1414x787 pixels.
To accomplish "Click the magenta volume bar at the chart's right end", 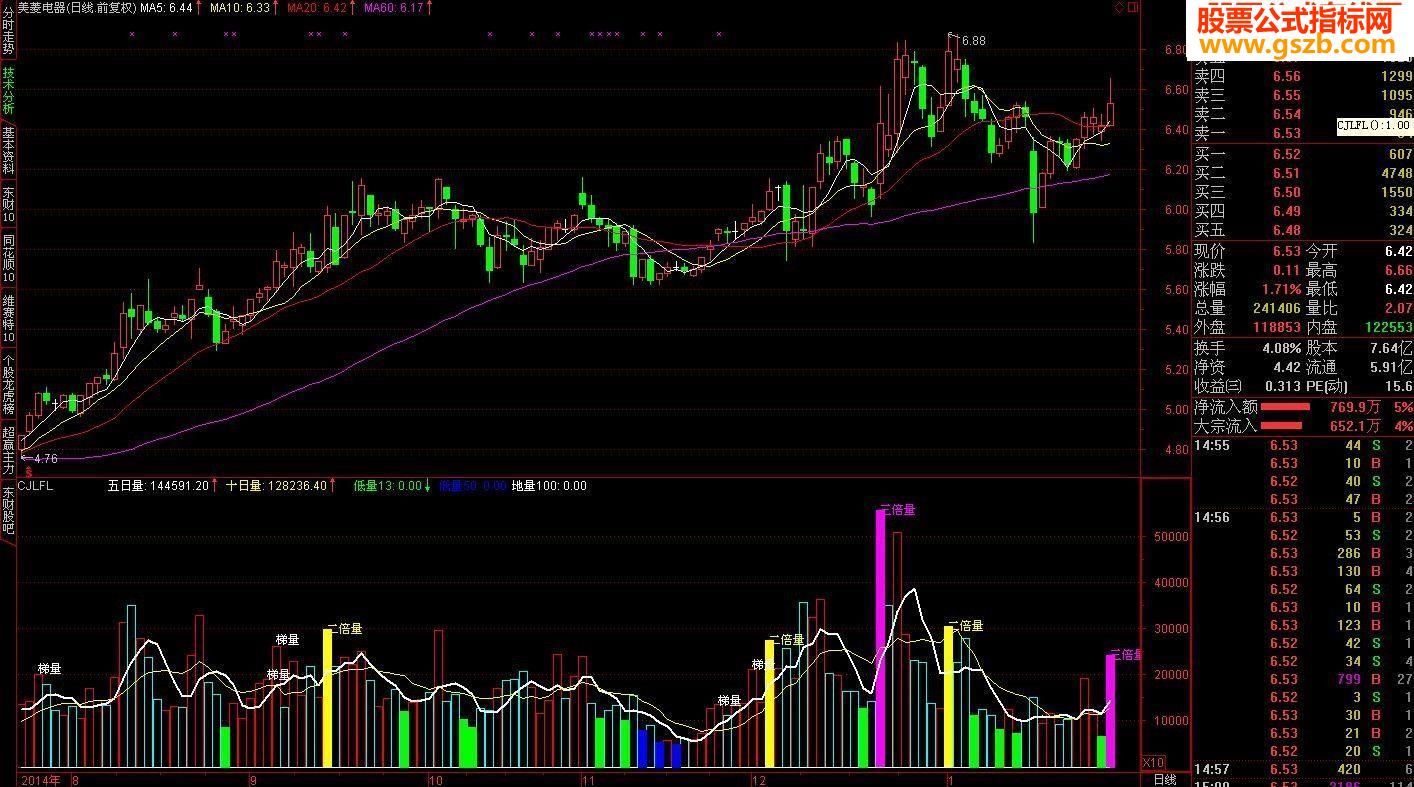I will point(1110,711).
